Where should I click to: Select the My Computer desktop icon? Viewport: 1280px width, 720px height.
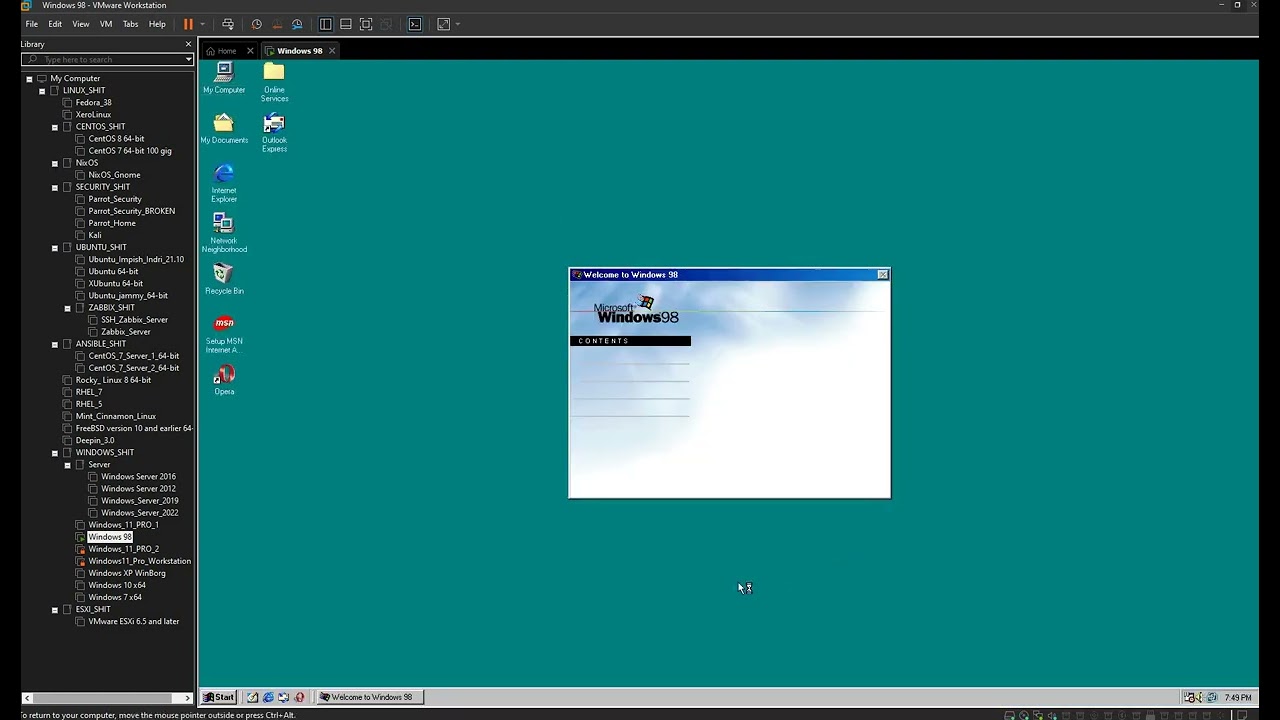[x=224, y=78]
